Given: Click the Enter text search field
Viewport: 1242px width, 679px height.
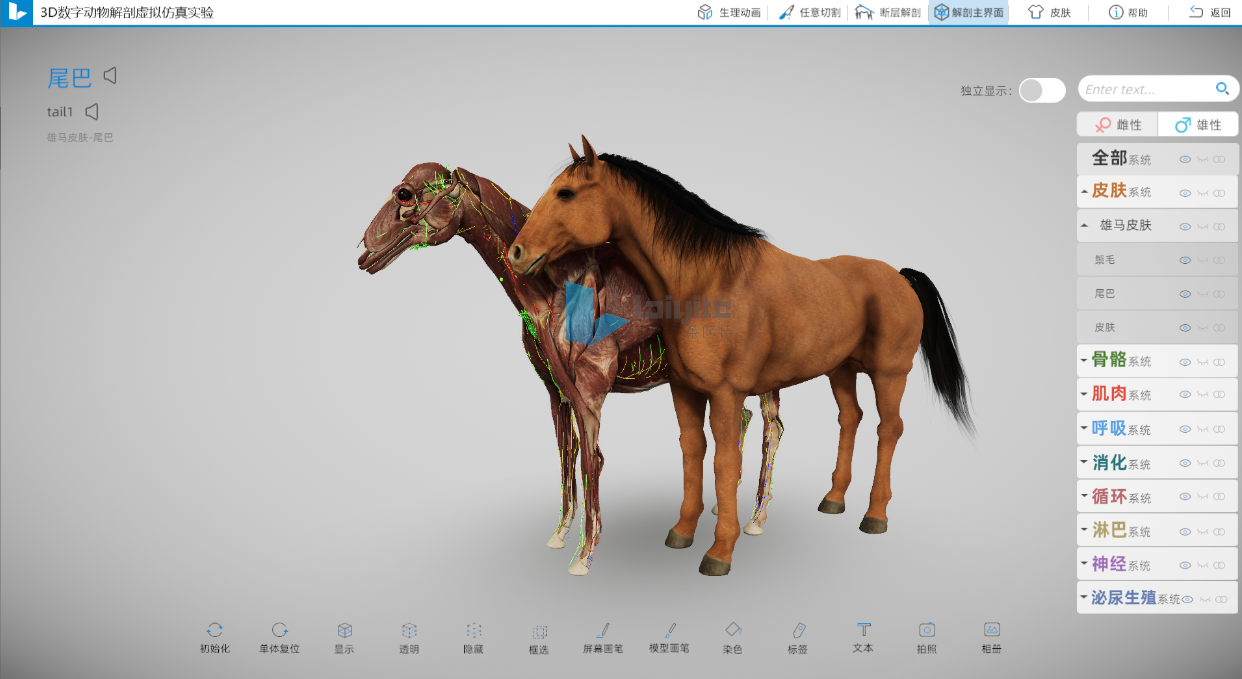Looking at the screenshot, I should (1145, 90).
